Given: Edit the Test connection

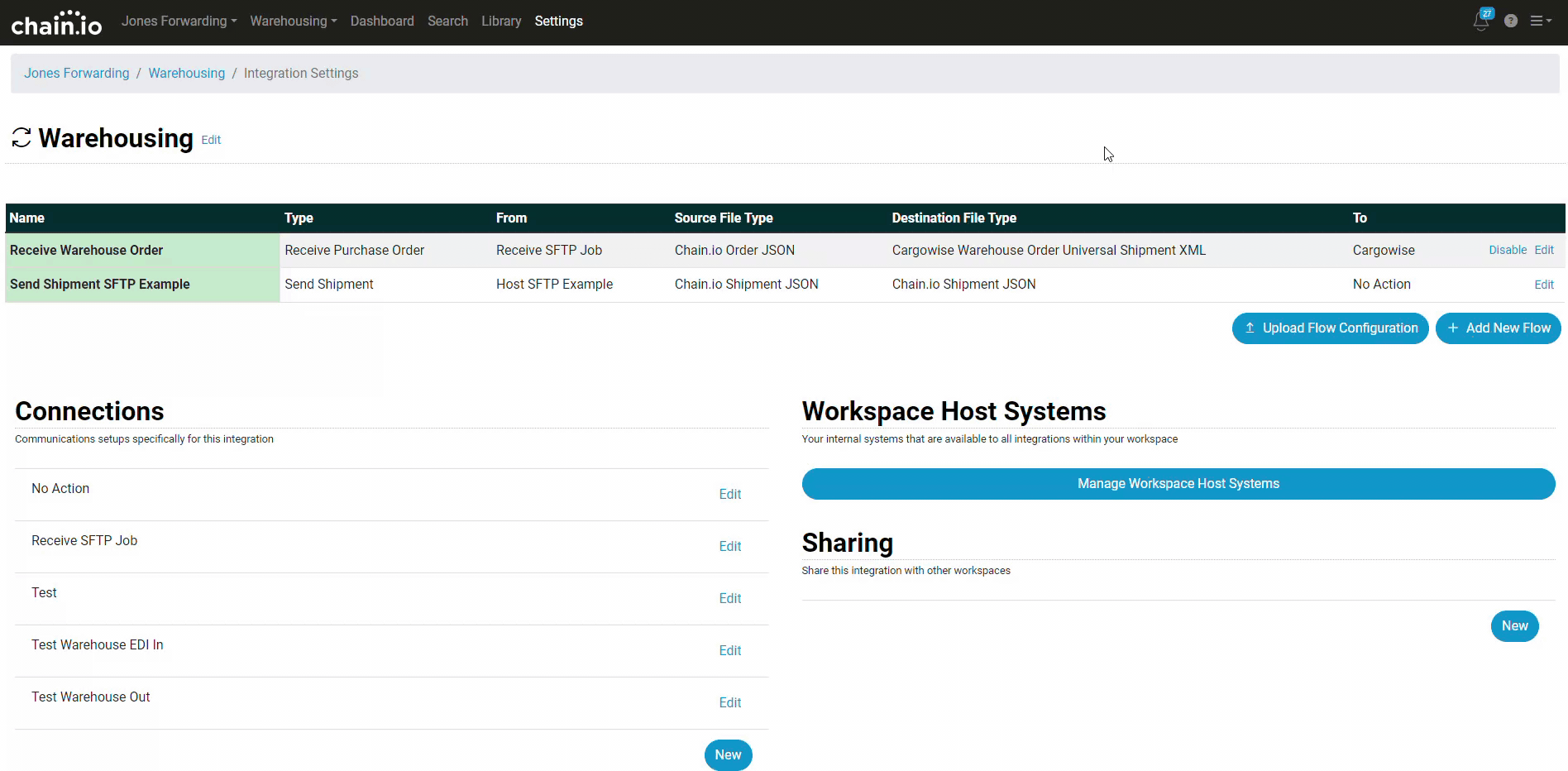Looking at the screenshot, I should click(x=729, y=598).
